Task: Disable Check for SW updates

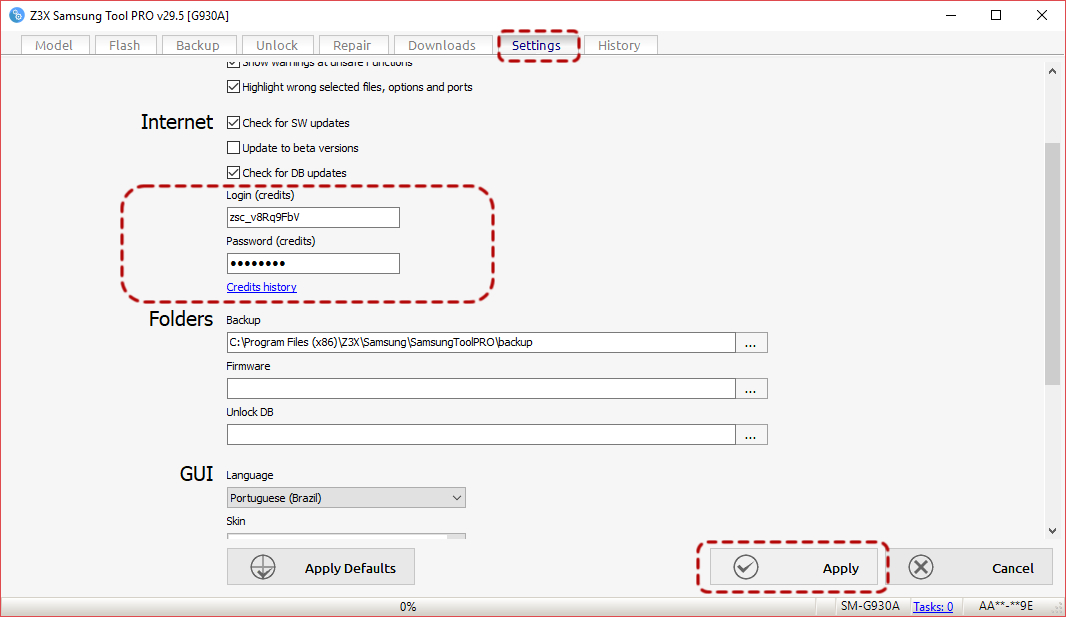Action: [233, 123]
